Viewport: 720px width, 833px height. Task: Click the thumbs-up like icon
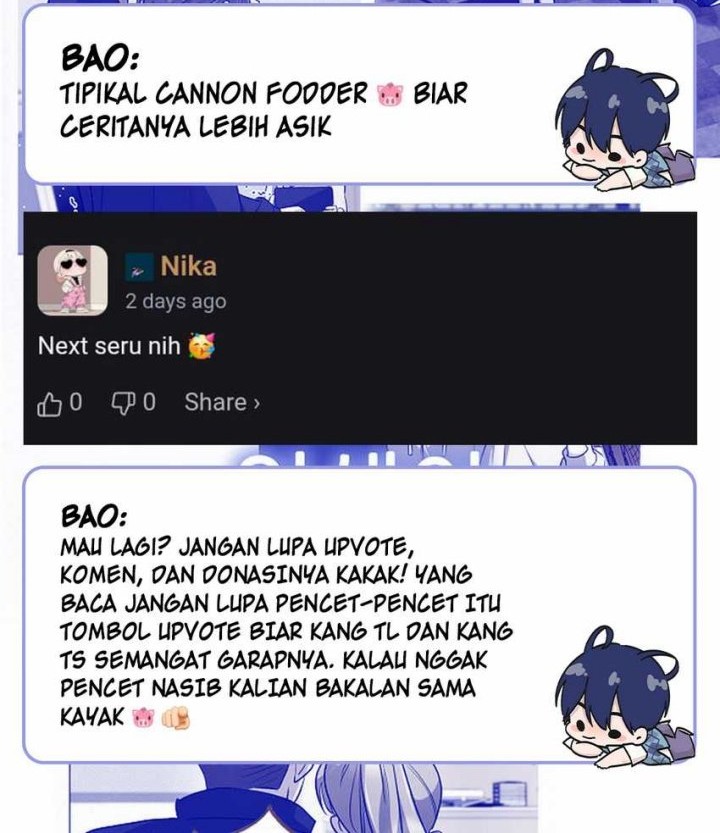49,404
